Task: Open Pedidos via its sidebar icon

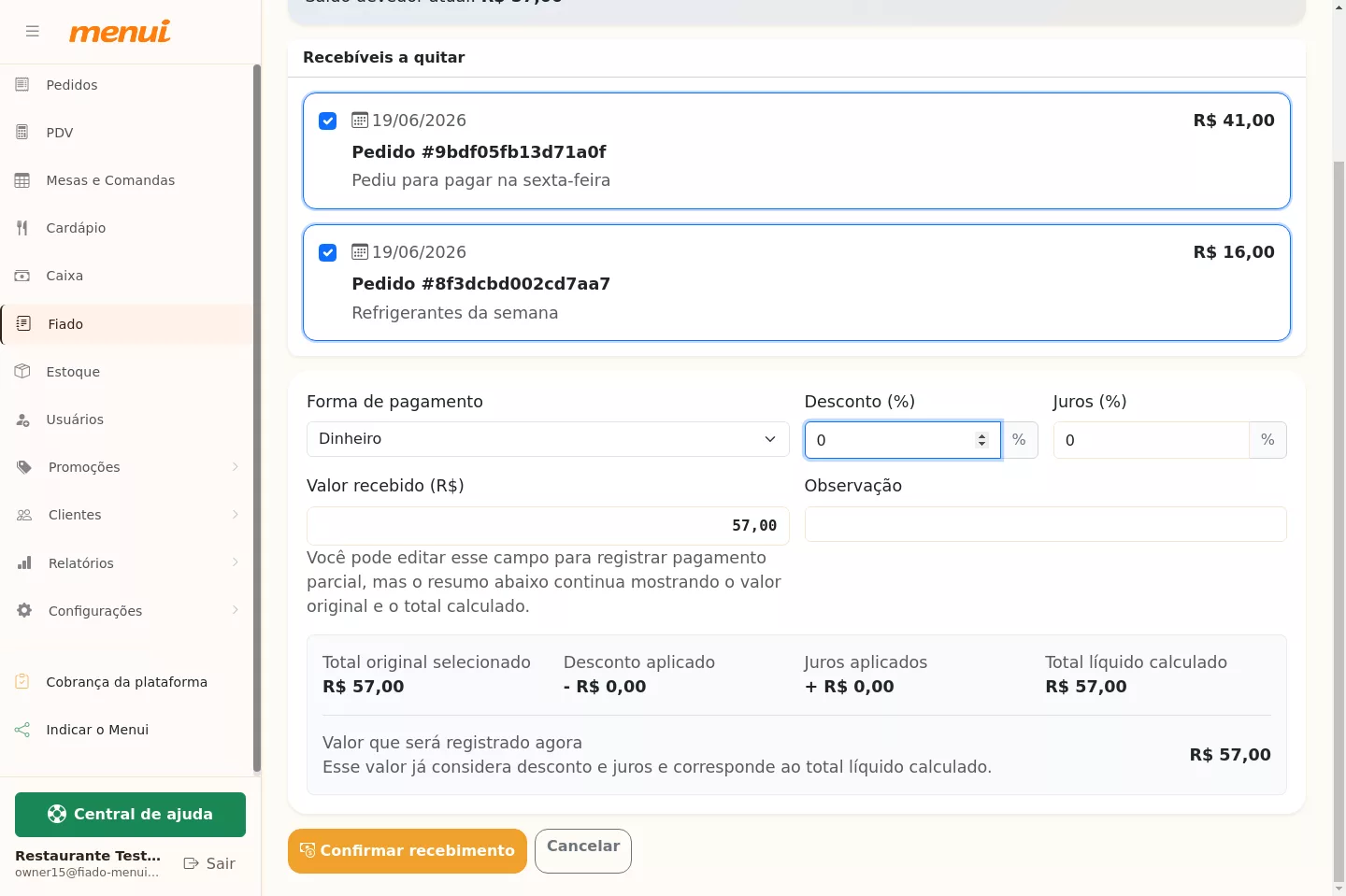Action: tap(22, 85)
